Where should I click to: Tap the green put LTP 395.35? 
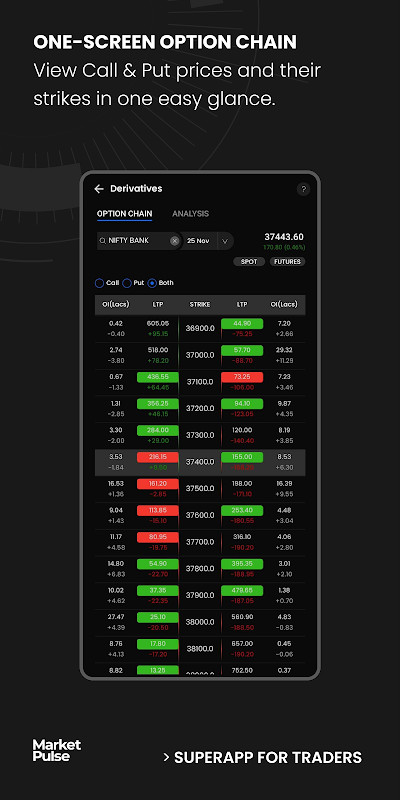pos(242,564)
